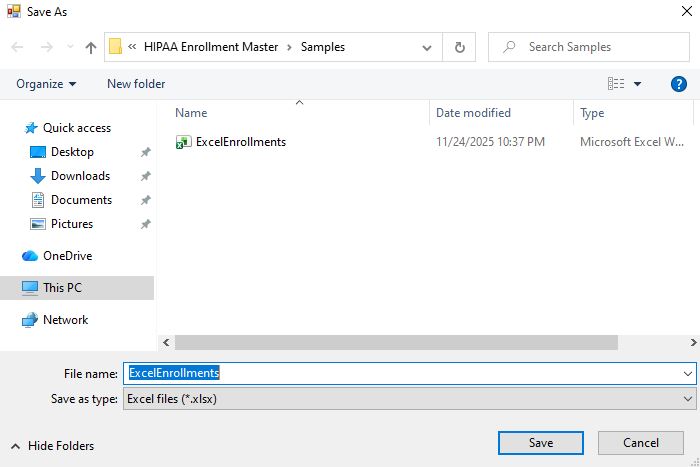
Task: Show hidden path with double chevron
Action: pos(132,46)
